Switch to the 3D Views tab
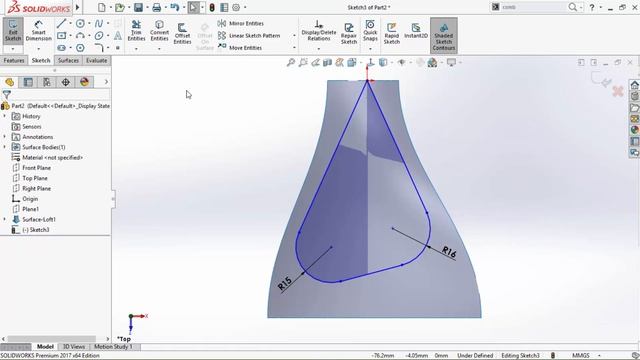640x360 pixels. tap(73, 347)
